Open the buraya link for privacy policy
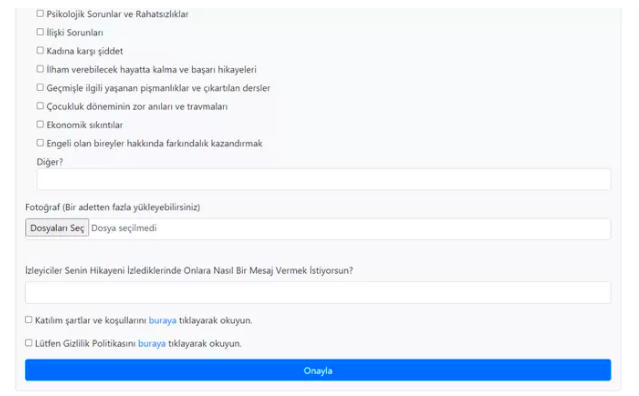Image resolution: width=639 pixels, height=396 pixels. point(152,344)
